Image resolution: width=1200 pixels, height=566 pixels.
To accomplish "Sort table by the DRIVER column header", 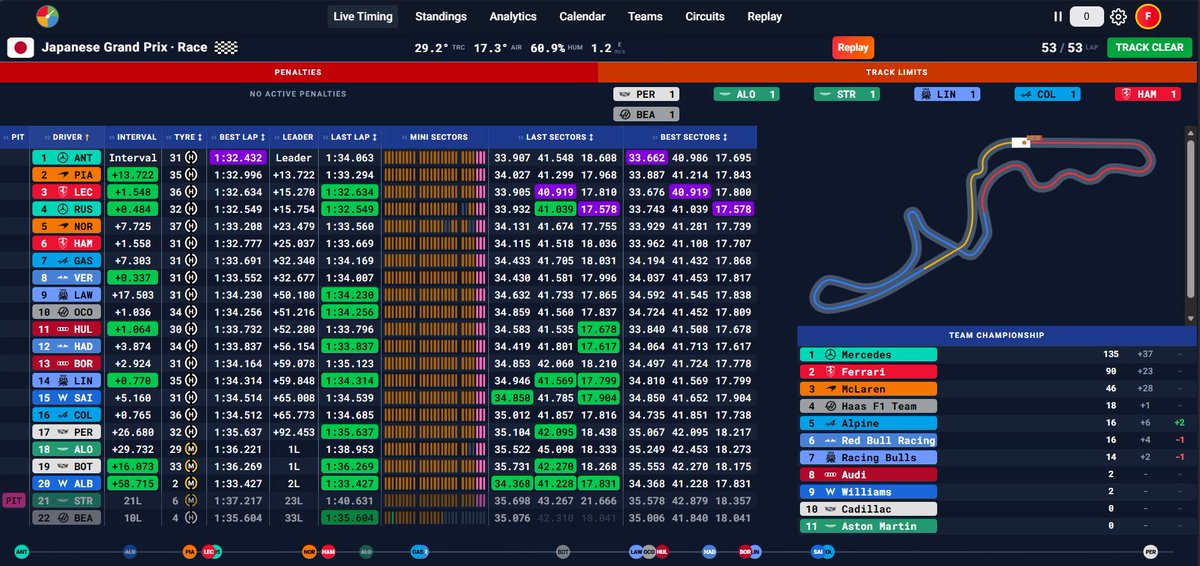I will (65, 137).
